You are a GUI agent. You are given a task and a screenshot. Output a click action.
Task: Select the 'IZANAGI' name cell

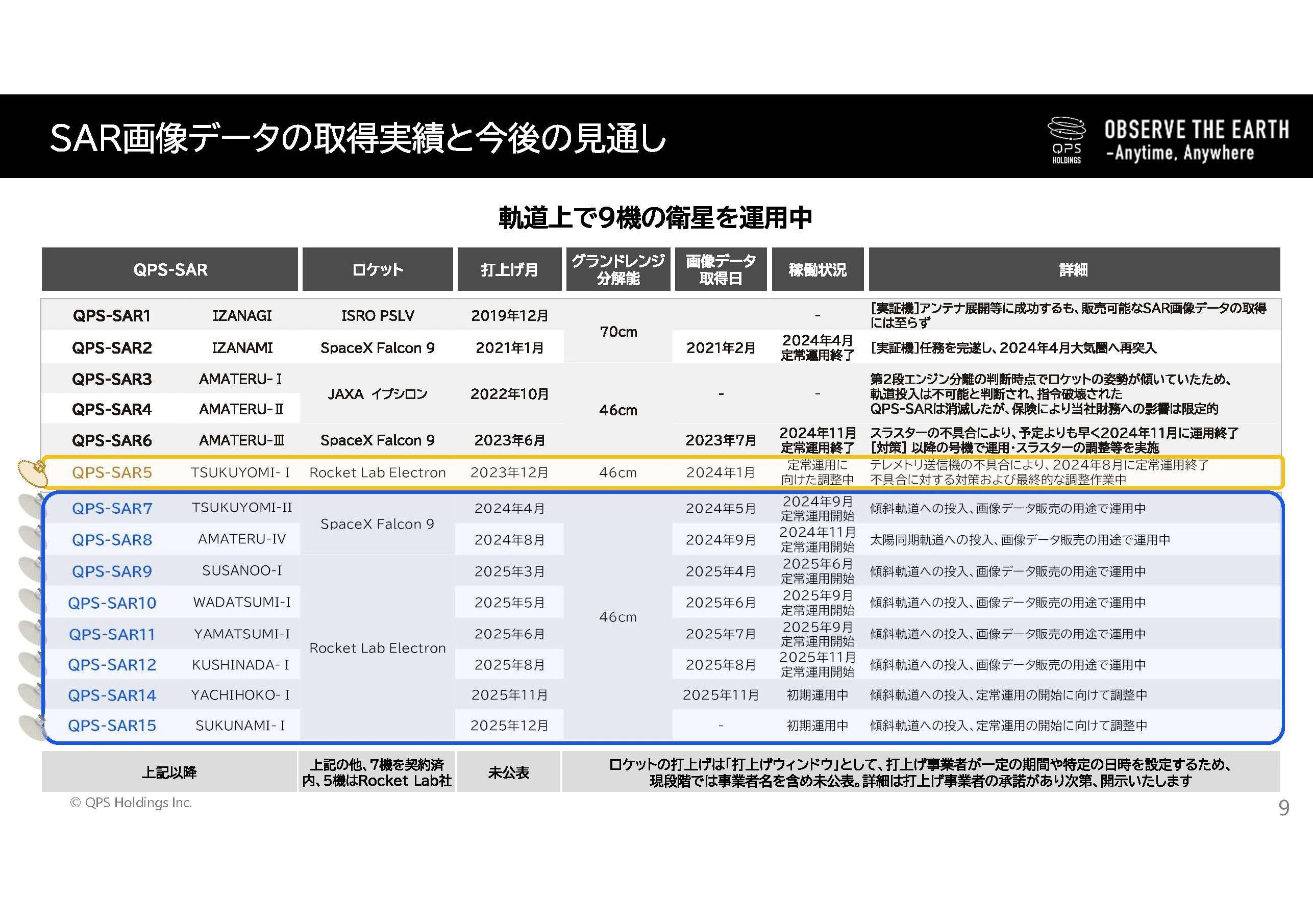click(242, 316)
